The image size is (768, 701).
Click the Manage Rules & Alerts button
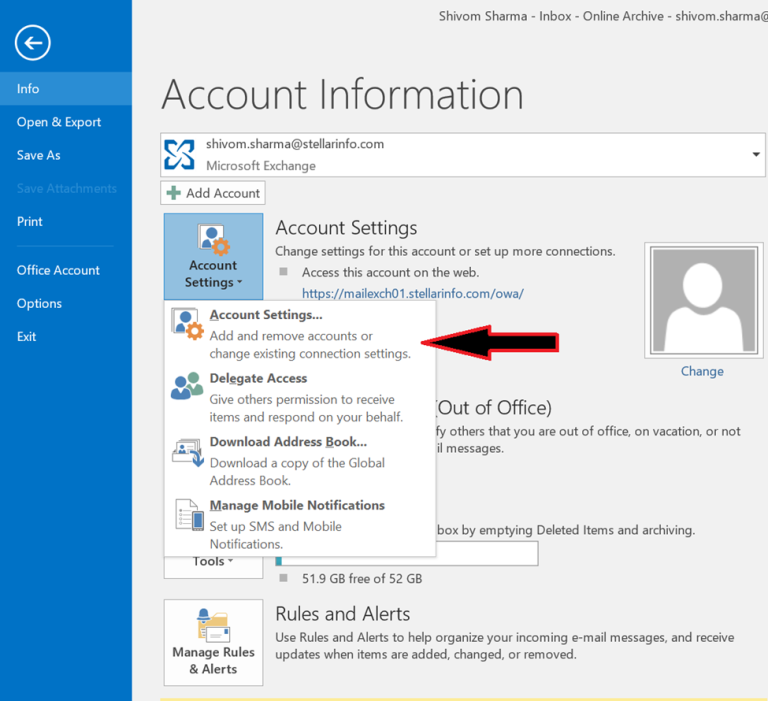(x=214, y=642)
